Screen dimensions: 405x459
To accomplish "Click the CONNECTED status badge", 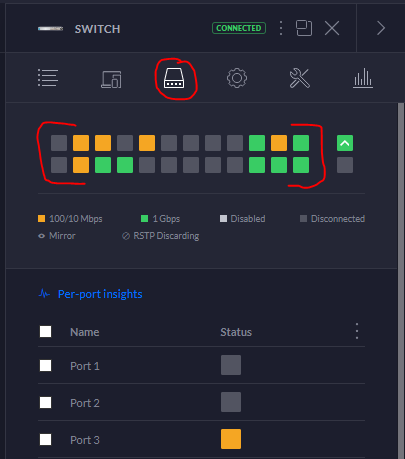I will tap(239, 28).
